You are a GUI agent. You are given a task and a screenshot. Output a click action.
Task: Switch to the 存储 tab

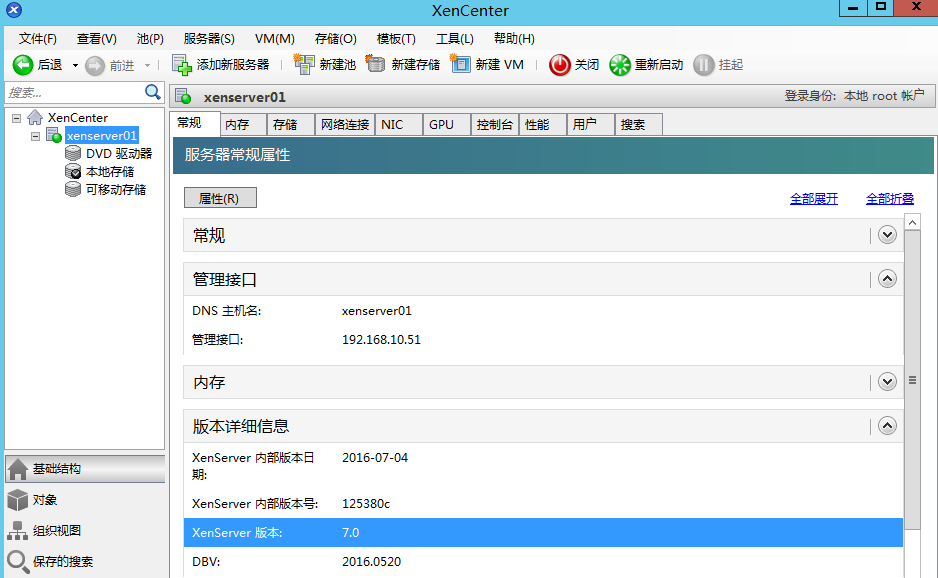pyautogui.click(x=291, y=124)
